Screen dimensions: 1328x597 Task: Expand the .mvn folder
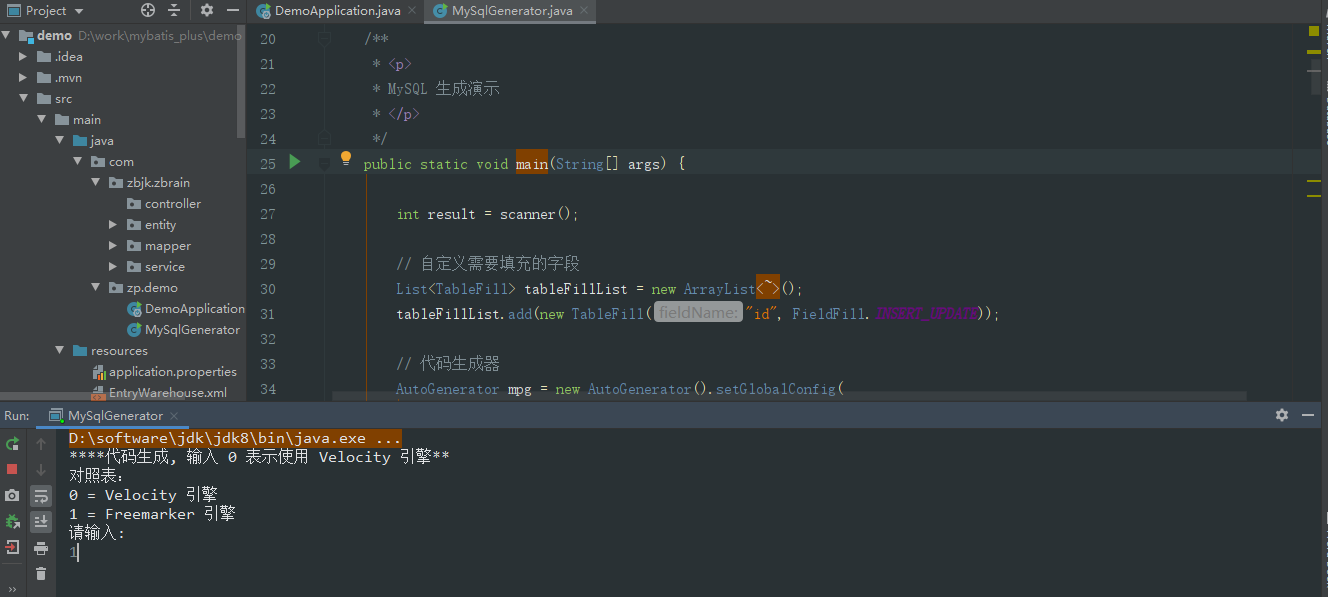(x=23, y=77)
